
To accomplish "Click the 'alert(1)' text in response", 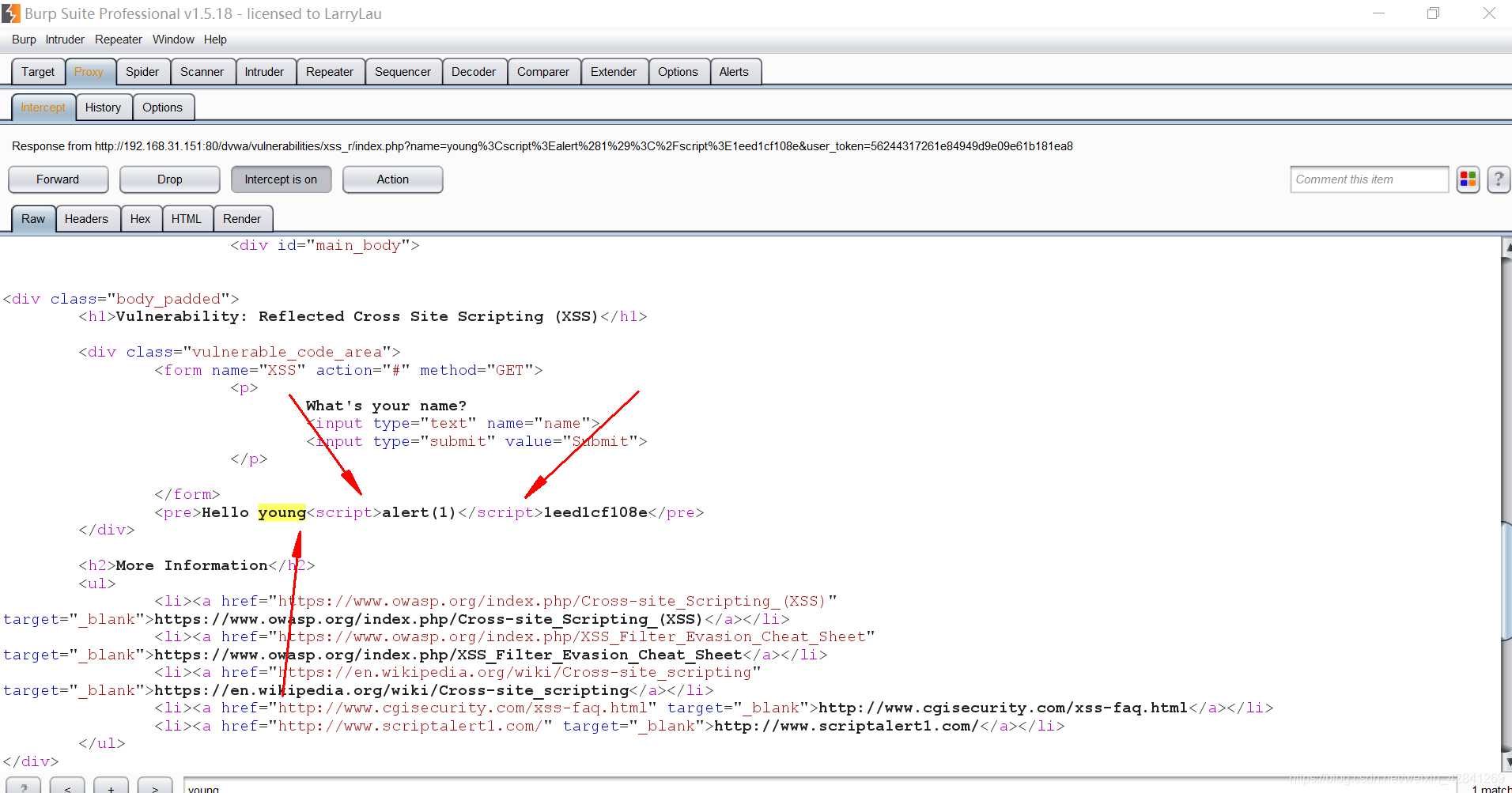I will point(419,512).
